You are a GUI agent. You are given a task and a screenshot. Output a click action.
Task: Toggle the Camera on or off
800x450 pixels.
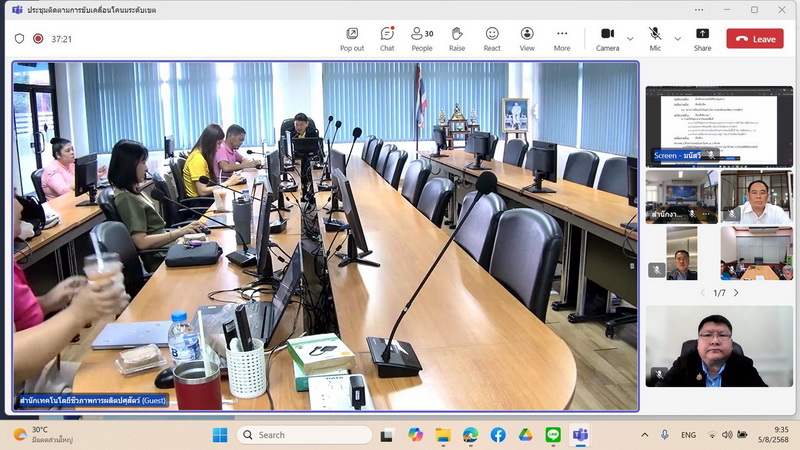(x=607, y=39)
